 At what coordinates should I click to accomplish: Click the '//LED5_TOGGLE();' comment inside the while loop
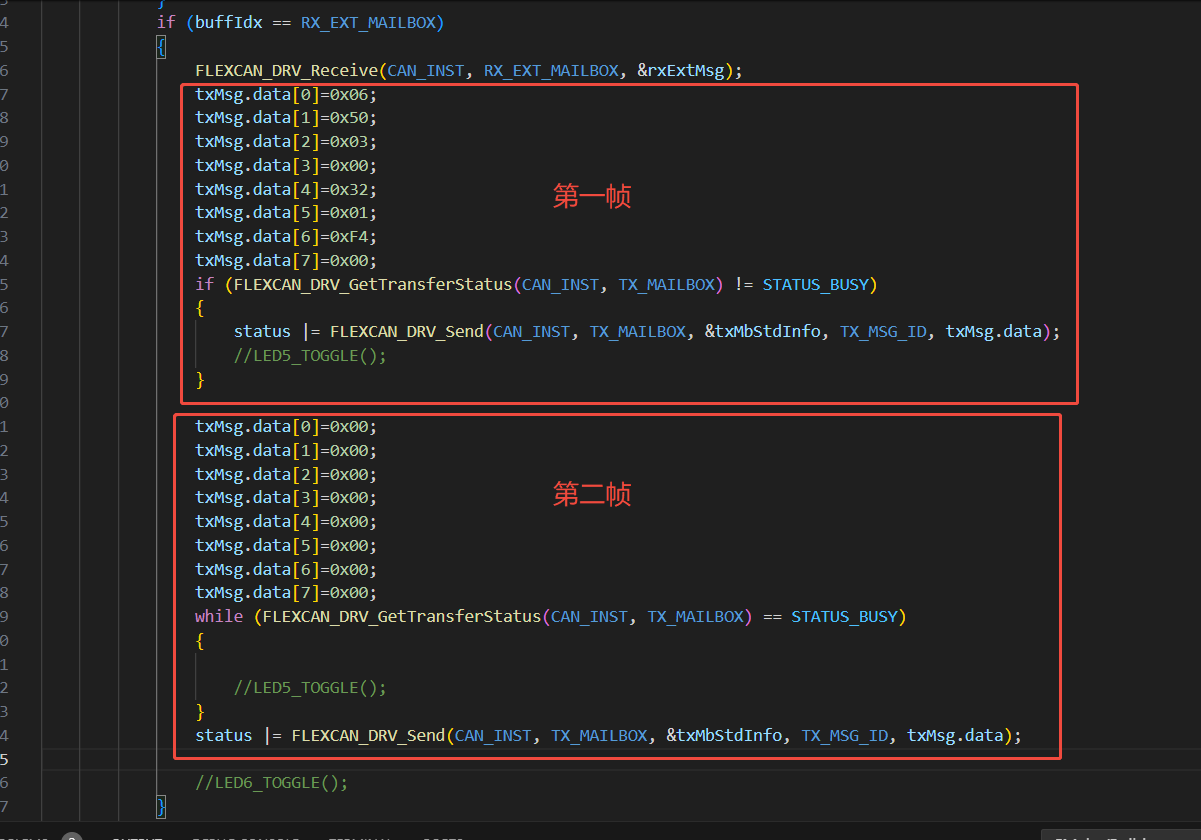click(x=310, y=688)
